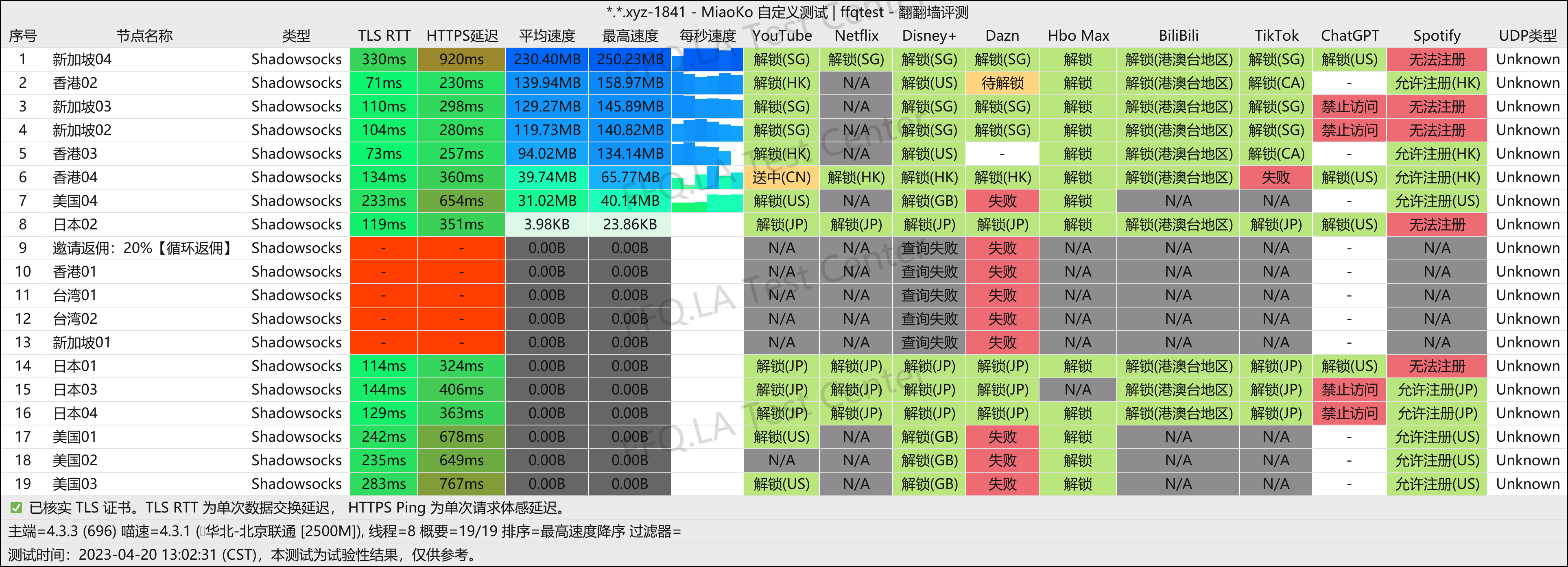Select node name 日本02
1568x567 pixels.
click(75, 225)
